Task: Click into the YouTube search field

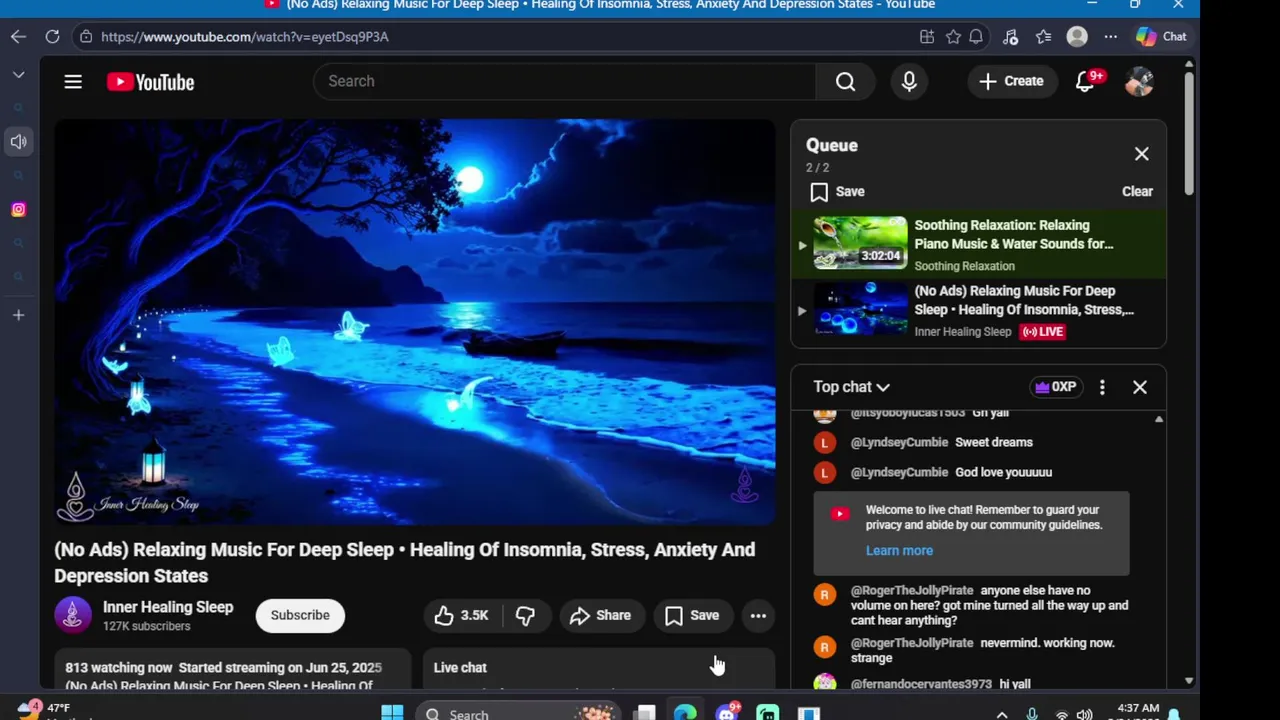Action: [564, 81]
